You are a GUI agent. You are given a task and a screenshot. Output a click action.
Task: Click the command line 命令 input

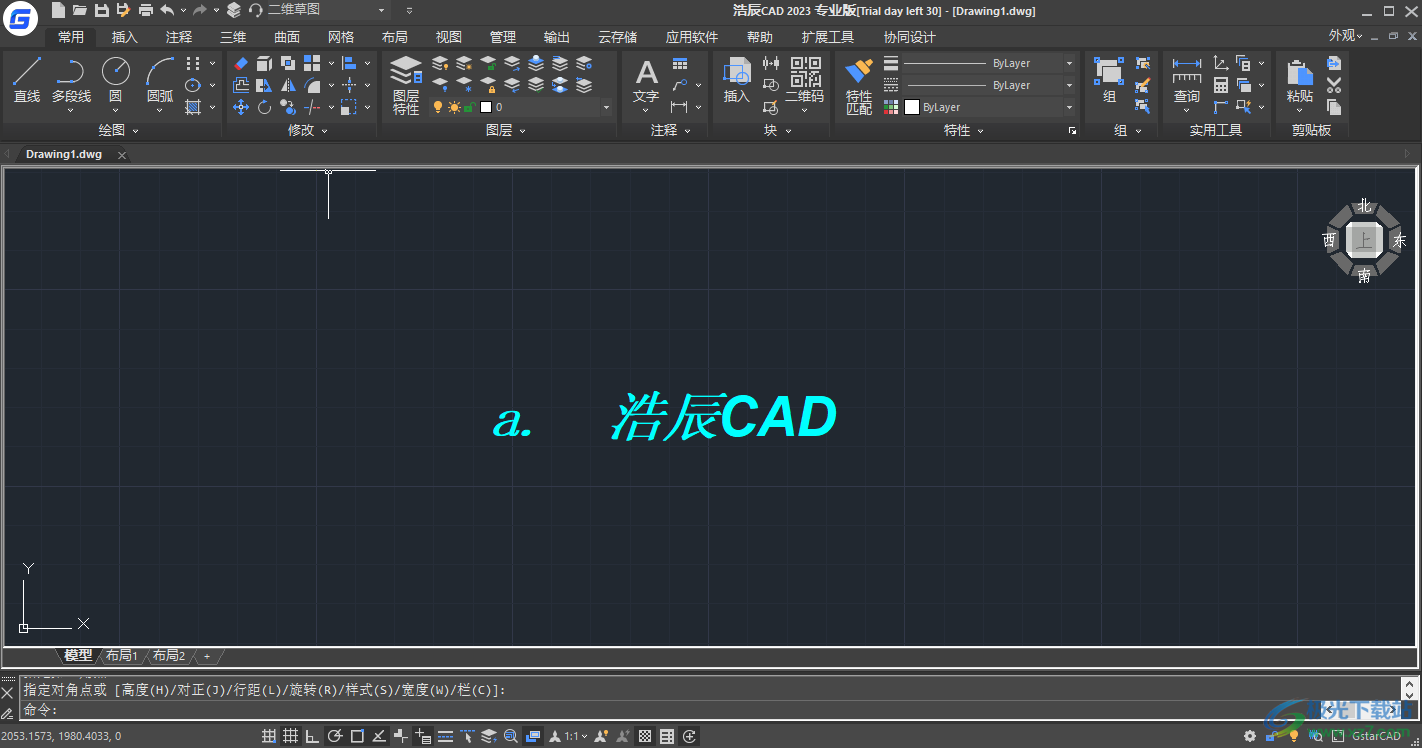(708, 710)
